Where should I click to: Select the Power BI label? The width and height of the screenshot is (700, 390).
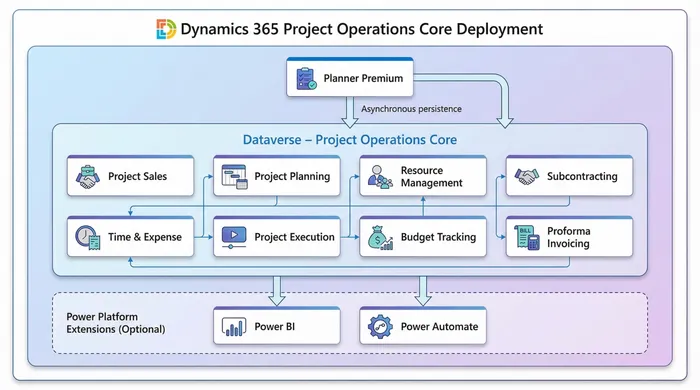pos(275,327)
